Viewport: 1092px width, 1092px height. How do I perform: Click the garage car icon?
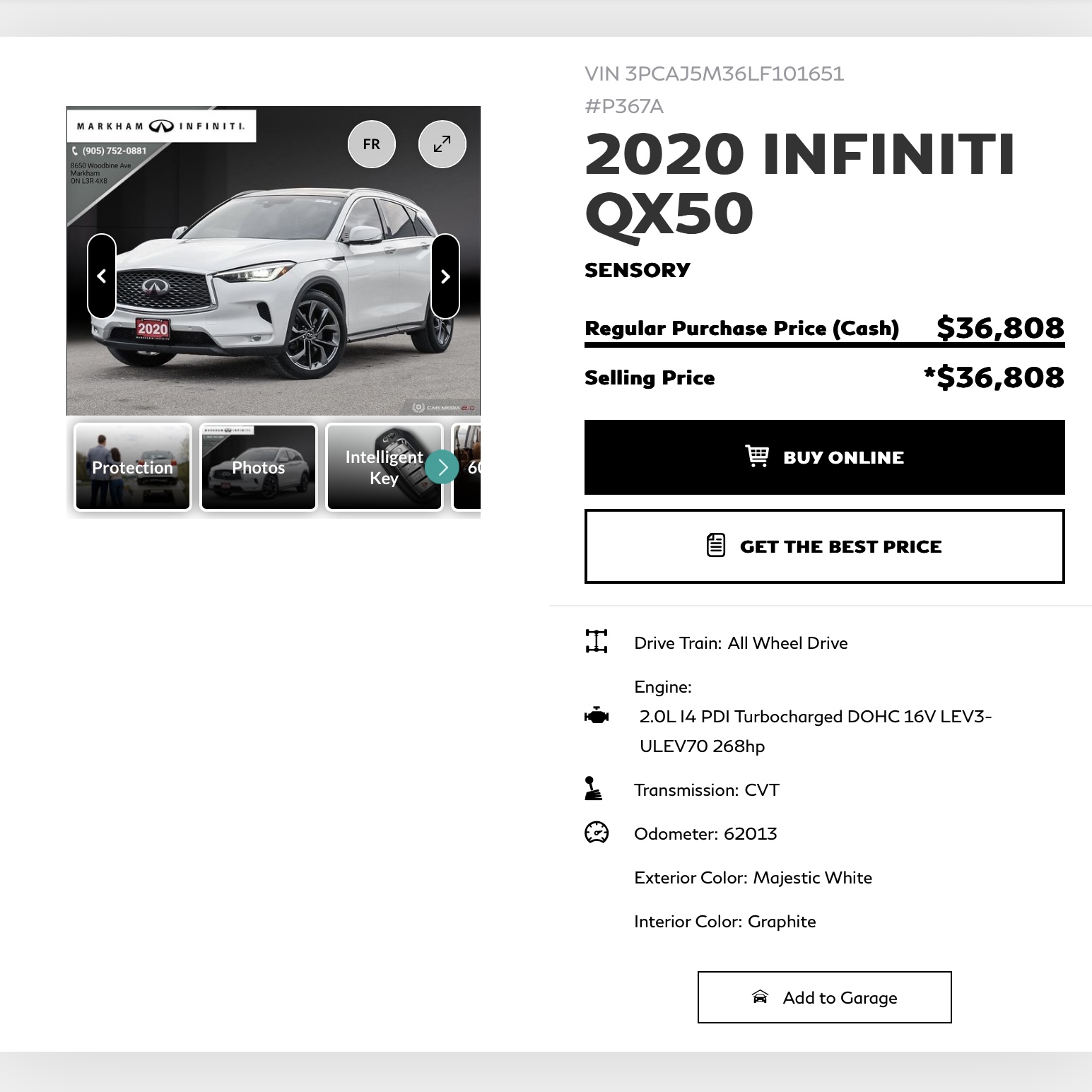(760, 997)
